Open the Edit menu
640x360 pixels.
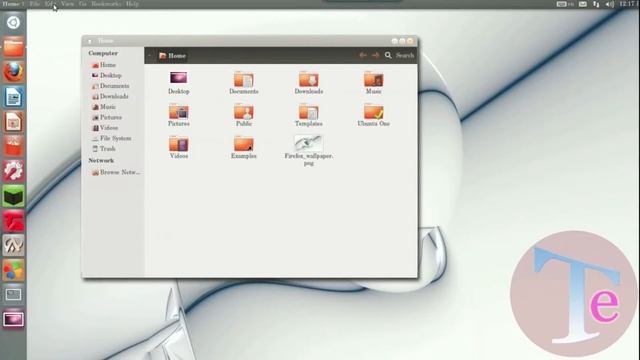[49, 4]
